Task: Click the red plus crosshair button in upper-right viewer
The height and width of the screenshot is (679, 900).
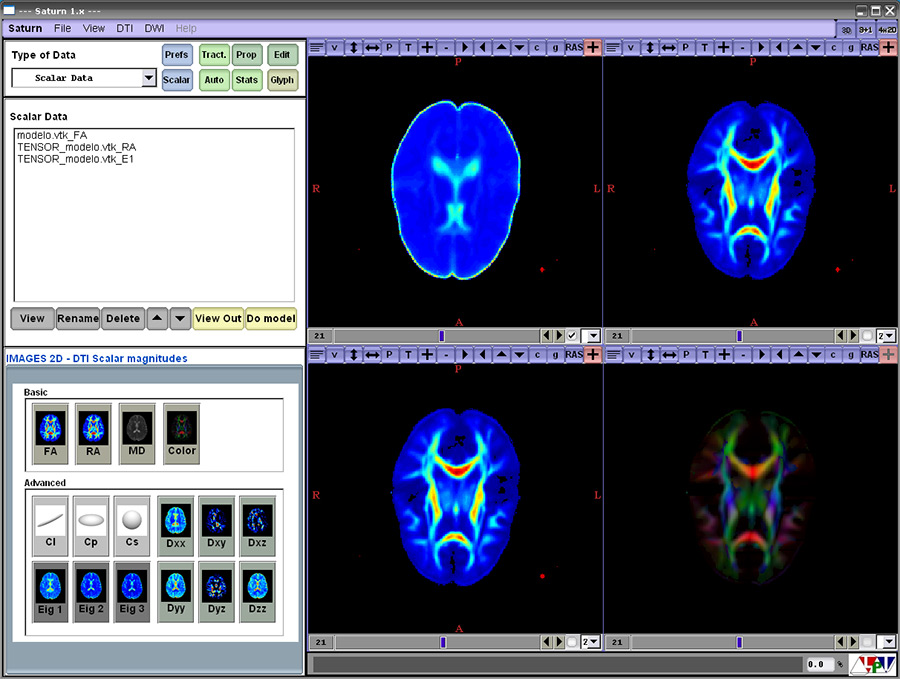Action: coord(889,48)
